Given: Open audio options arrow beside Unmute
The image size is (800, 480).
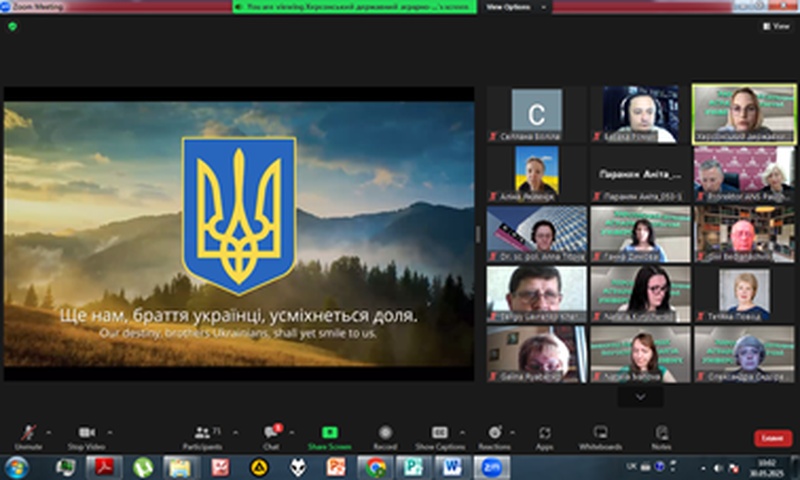Looking at the screenshot, I should (48, 433).
